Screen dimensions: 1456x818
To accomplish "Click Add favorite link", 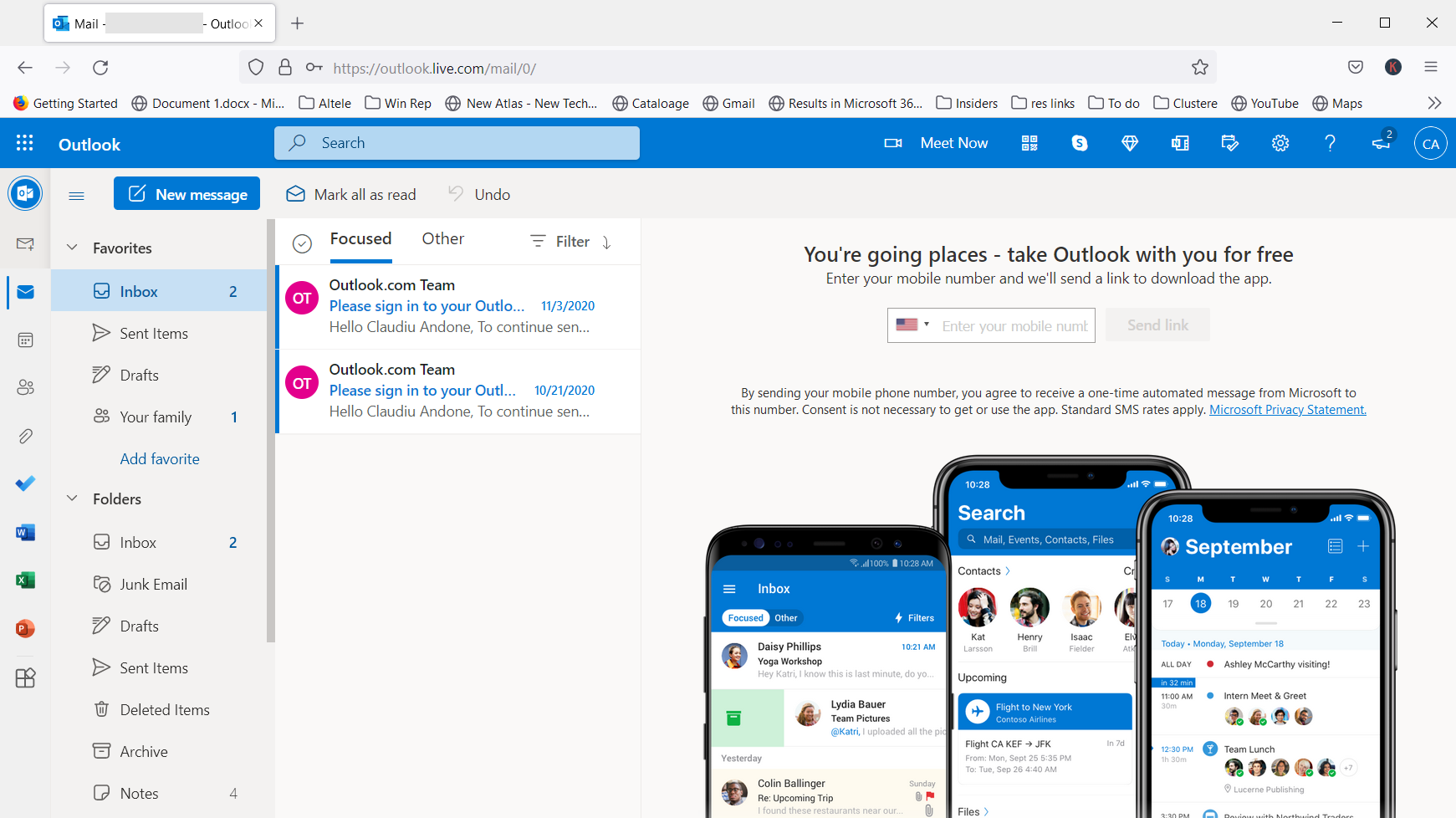I will [160, 458].
